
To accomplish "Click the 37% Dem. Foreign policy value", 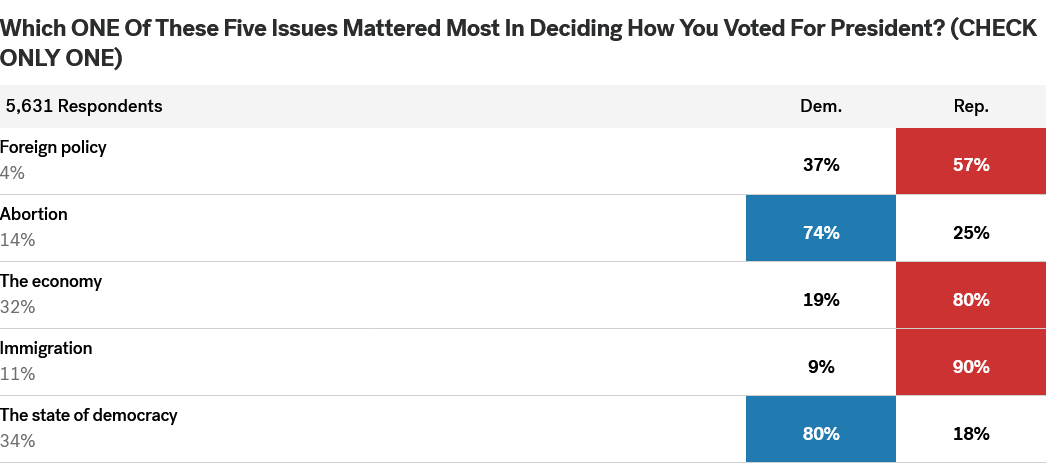I will [821, 165].
